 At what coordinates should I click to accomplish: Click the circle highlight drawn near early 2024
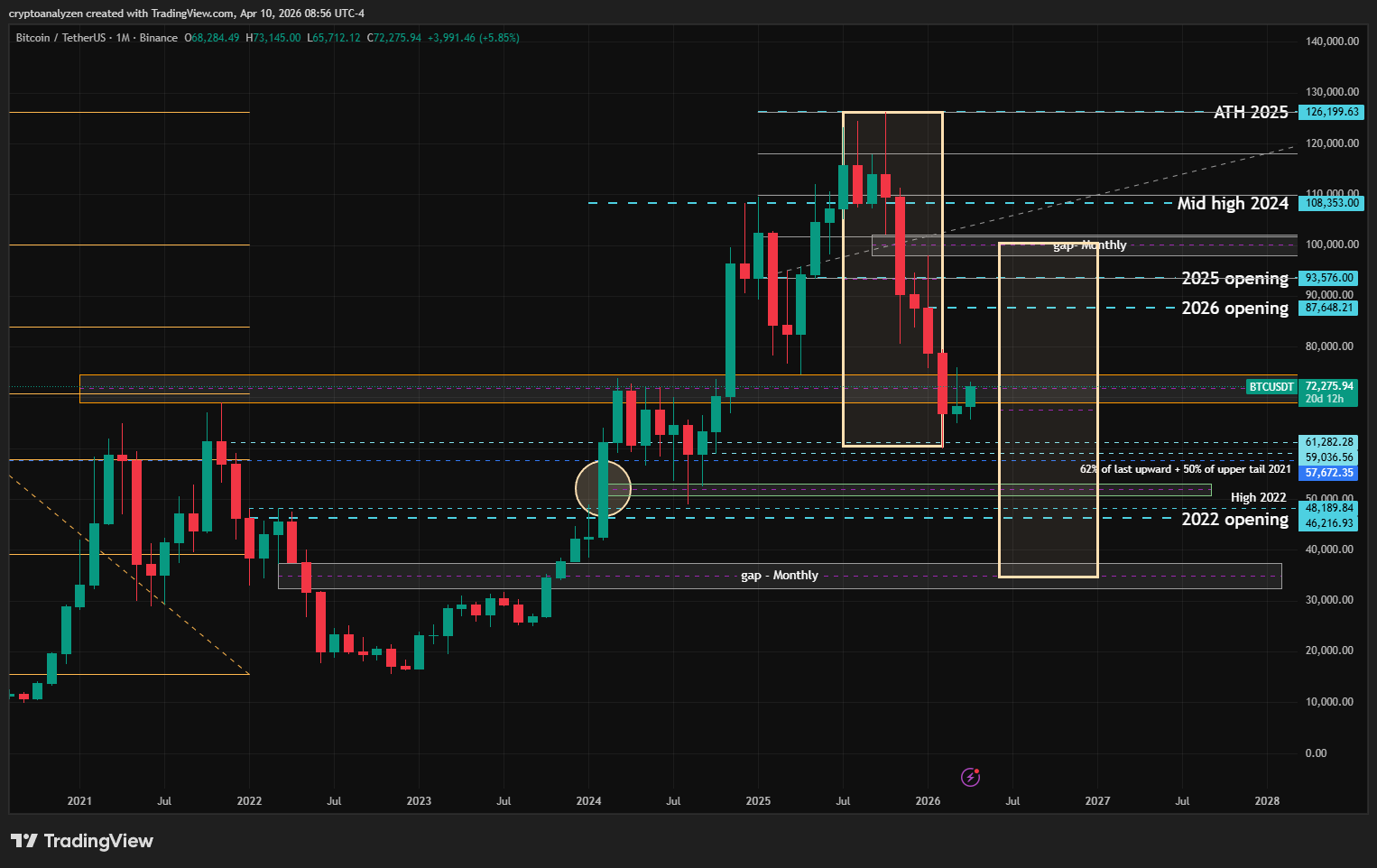coord(603,488)
